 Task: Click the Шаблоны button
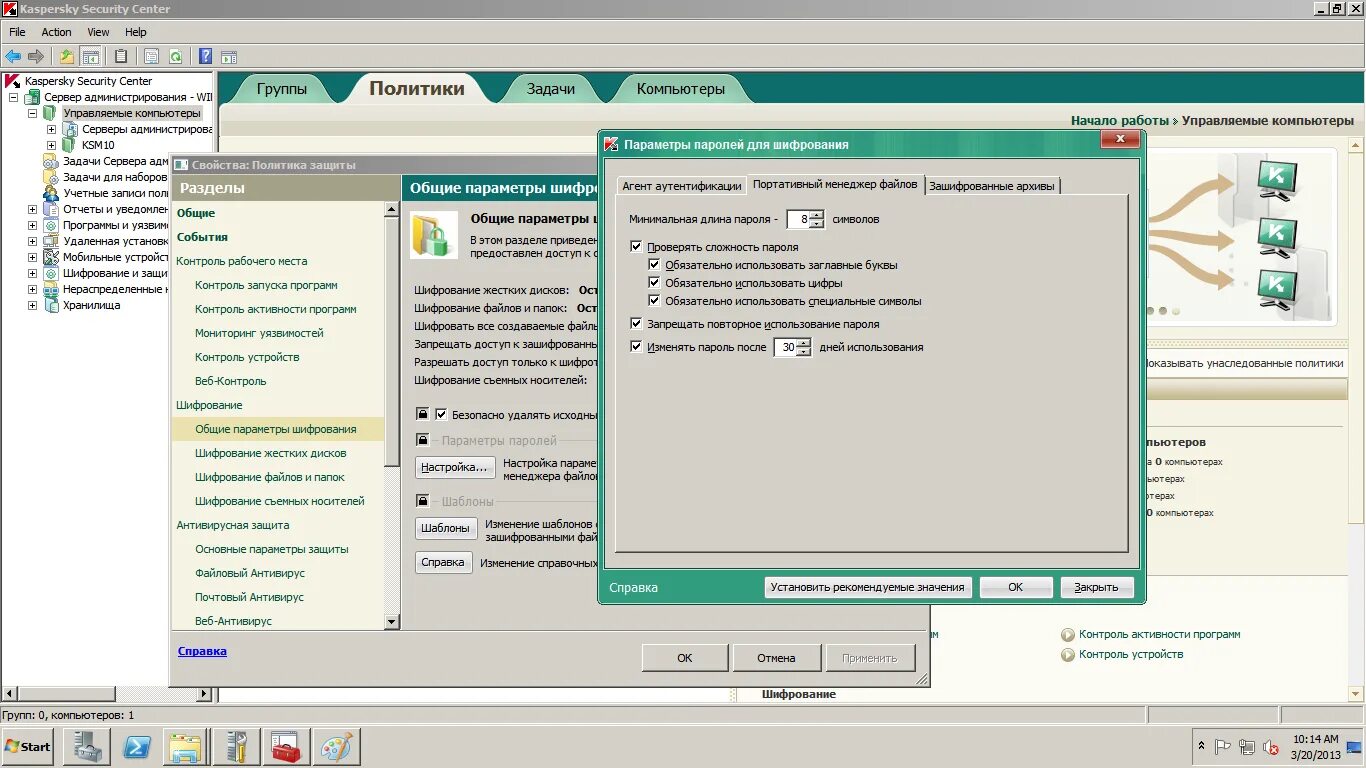tap(446, 528)
